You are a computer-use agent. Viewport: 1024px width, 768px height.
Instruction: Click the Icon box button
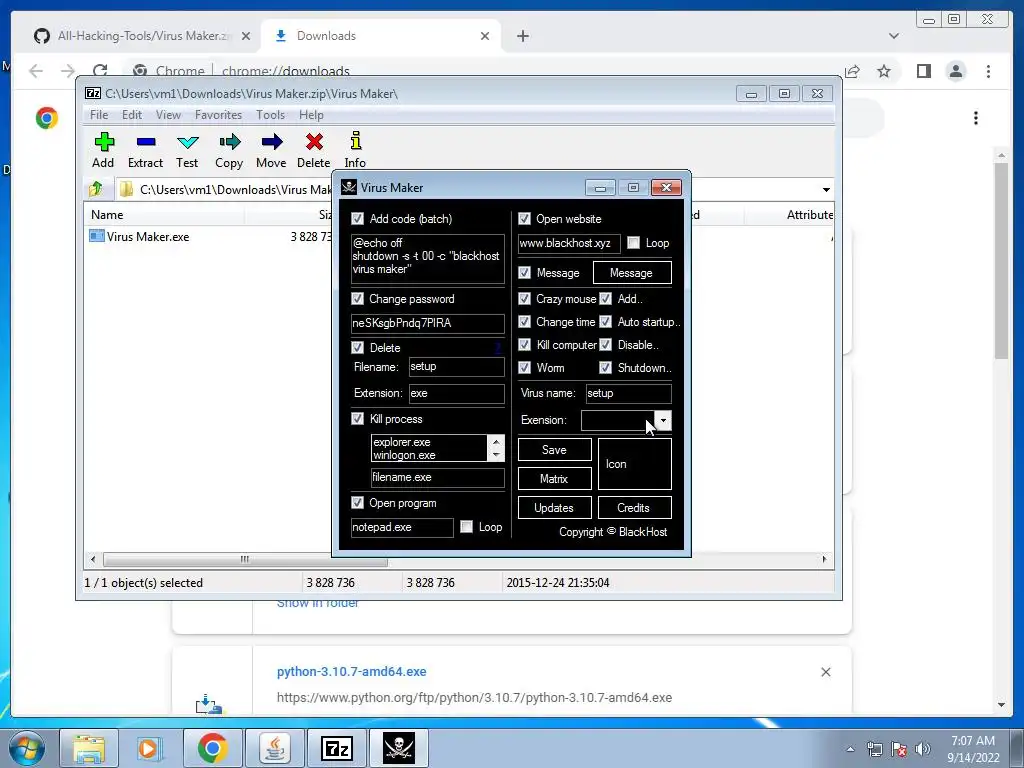[x=634, y=464]
